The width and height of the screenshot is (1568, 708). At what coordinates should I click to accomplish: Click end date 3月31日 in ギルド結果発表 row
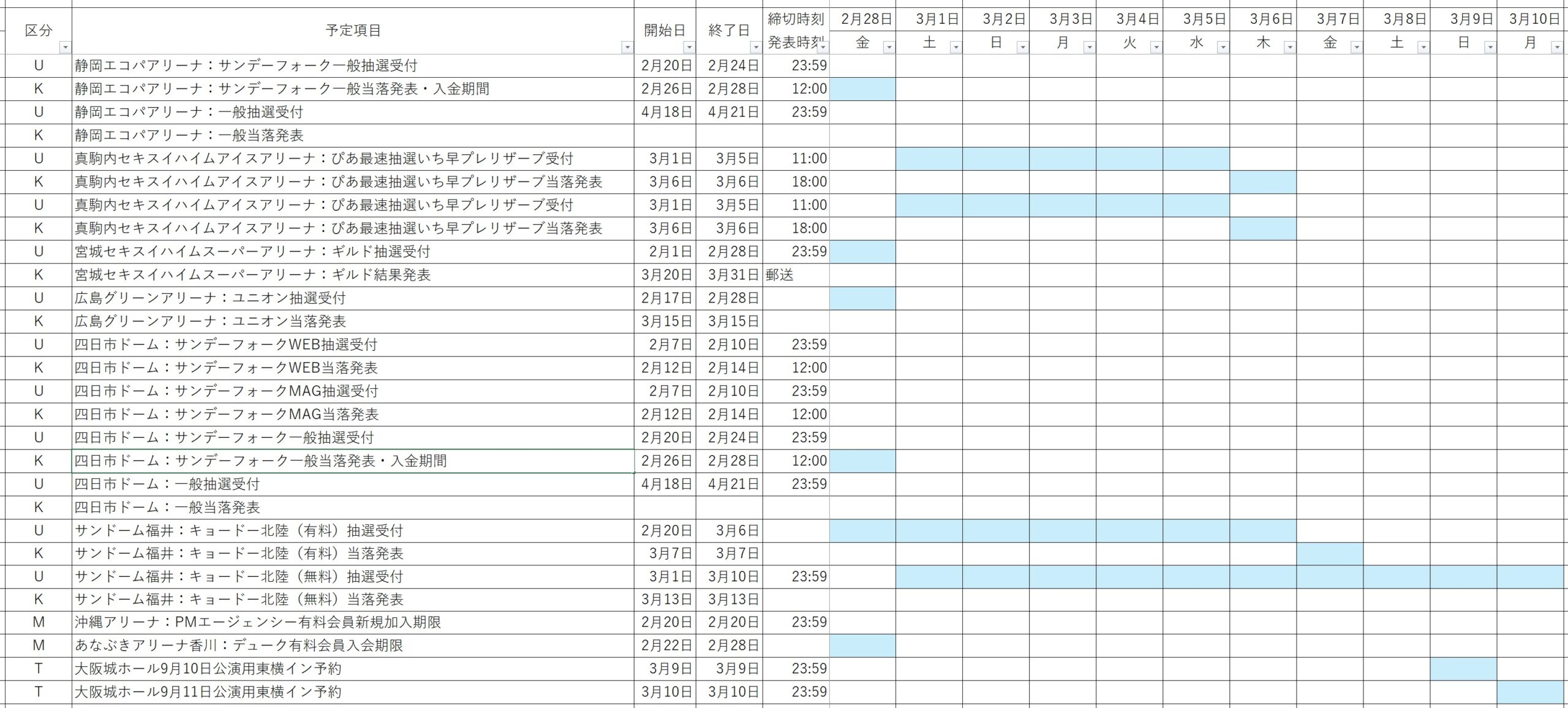point(729,275)
